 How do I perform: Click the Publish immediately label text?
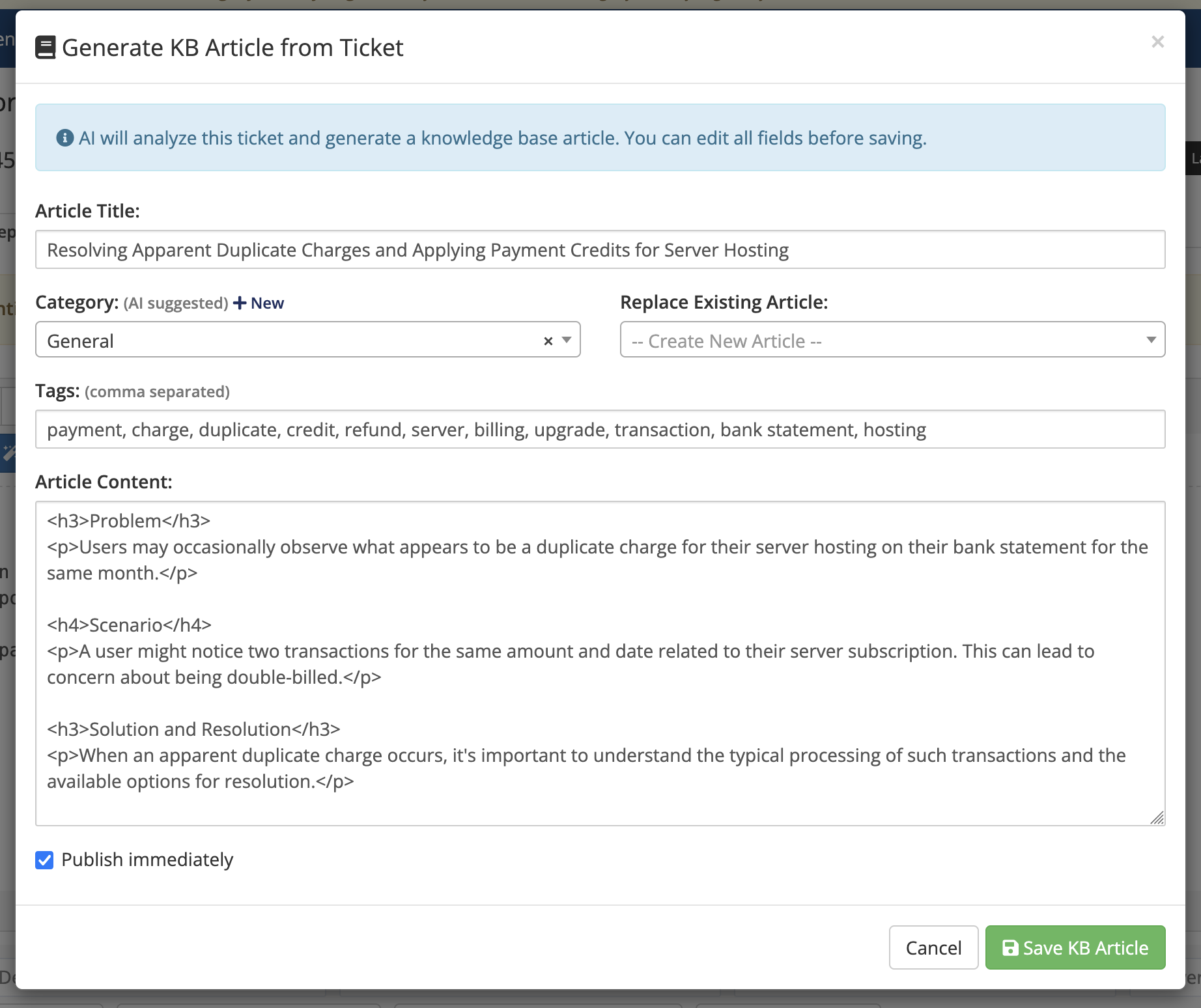[147, 860]
